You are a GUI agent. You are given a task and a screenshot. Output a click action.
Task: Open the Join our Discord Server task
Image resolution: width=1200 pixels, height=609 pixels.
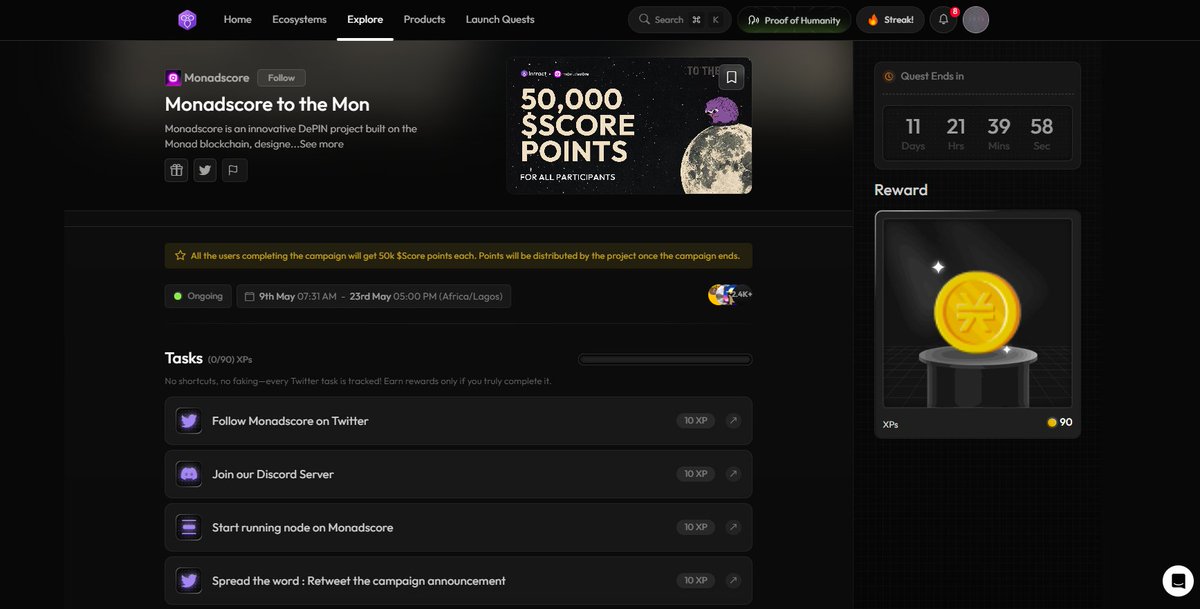pos(458,474)
